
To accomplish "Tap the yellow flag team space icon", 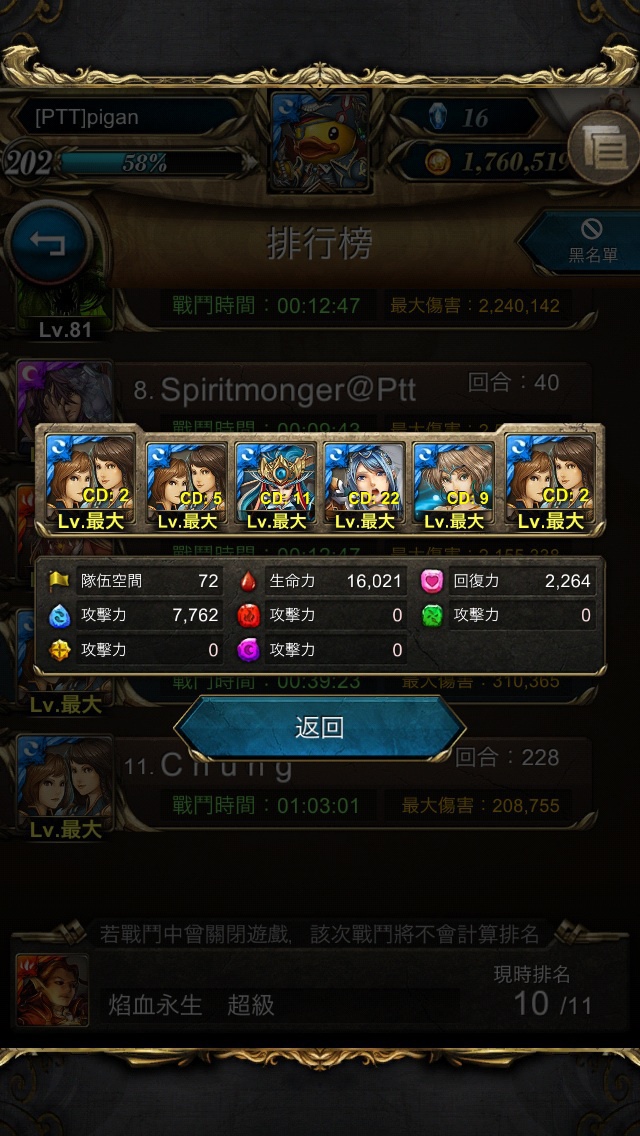I will point(59,581).
